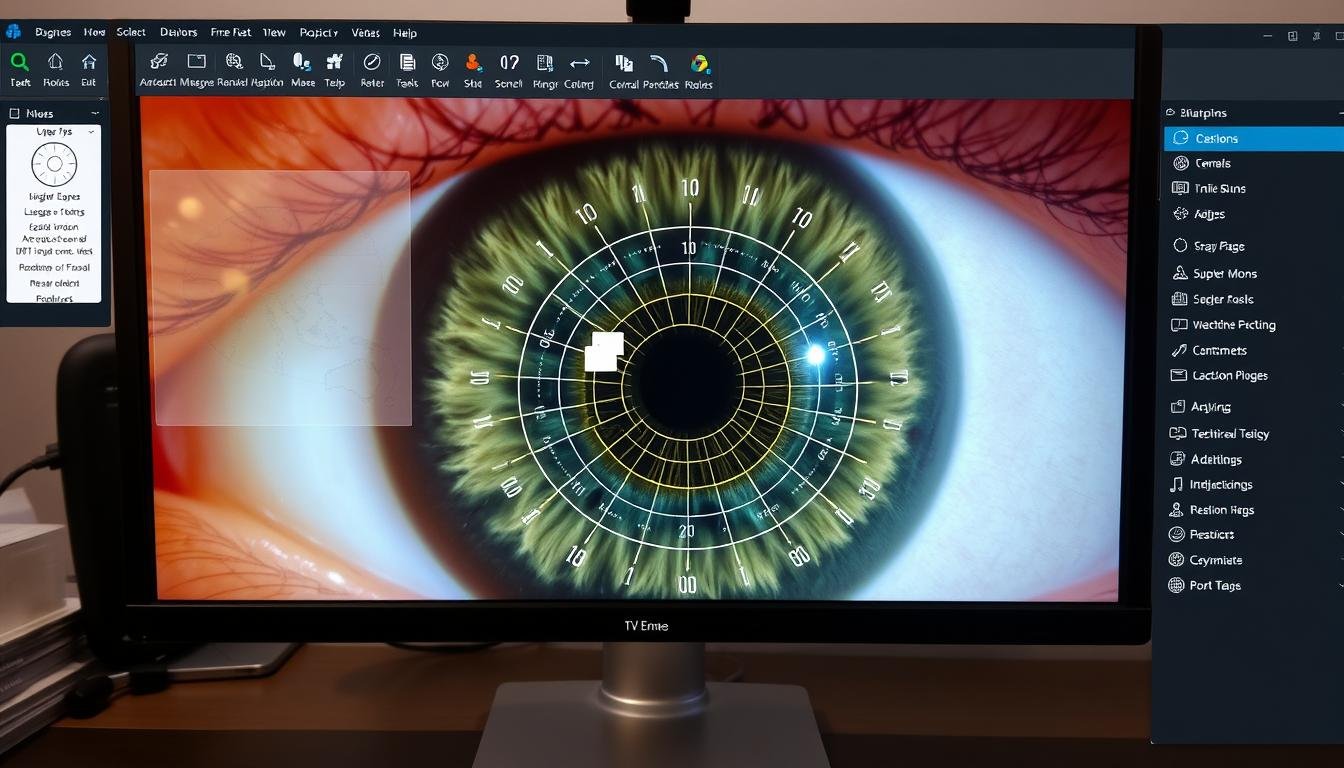
Task: Click the house icon labeled Eut
Action: click(x=89, y=62)
